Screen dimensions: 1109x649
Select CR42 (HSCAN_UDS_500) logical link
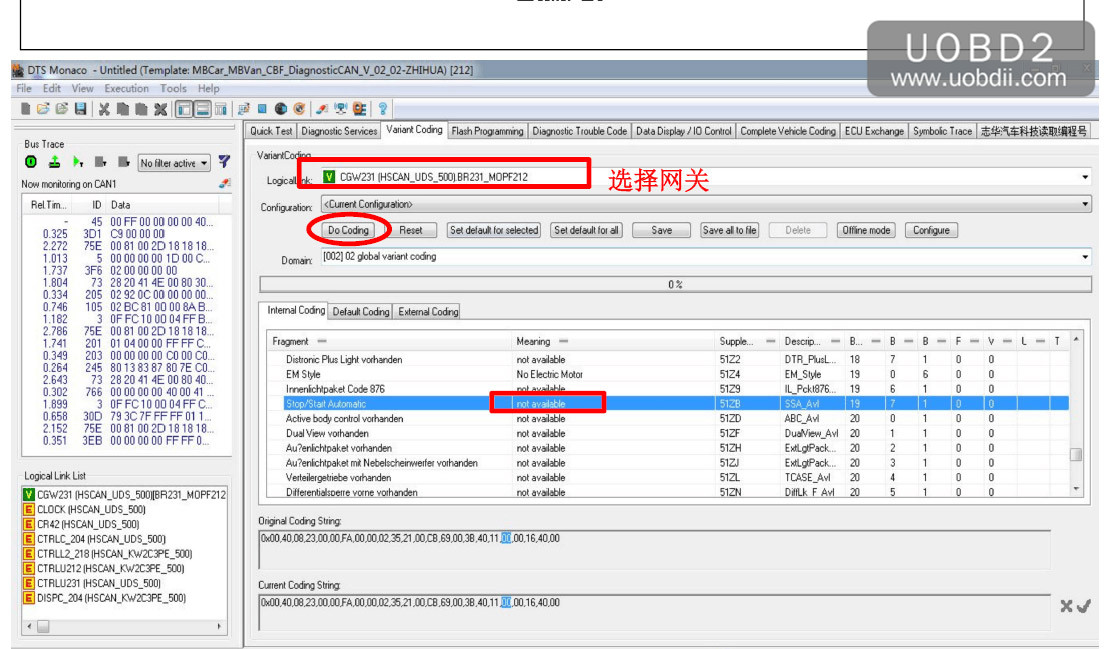pos(88,525)
